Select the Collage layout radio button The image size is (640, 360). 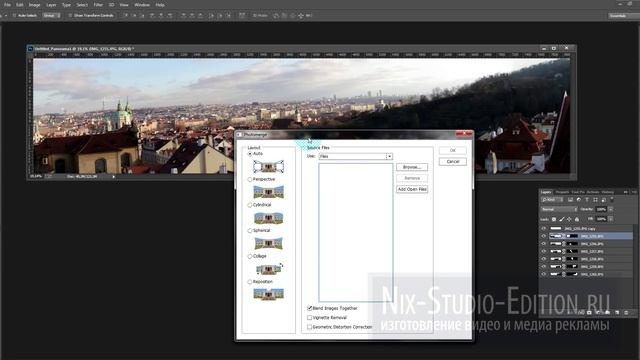click(x=250, y=256)
